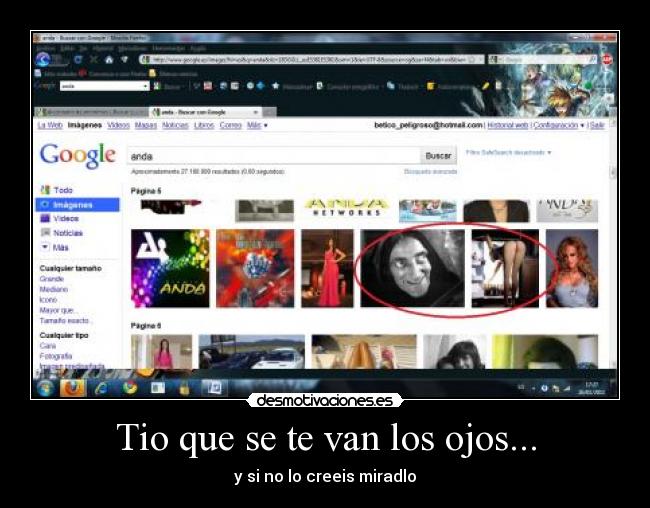Screen dimensions: 650x508
Task: Launch Internet Explorer from the taskbar
Action: click(101, 389)
